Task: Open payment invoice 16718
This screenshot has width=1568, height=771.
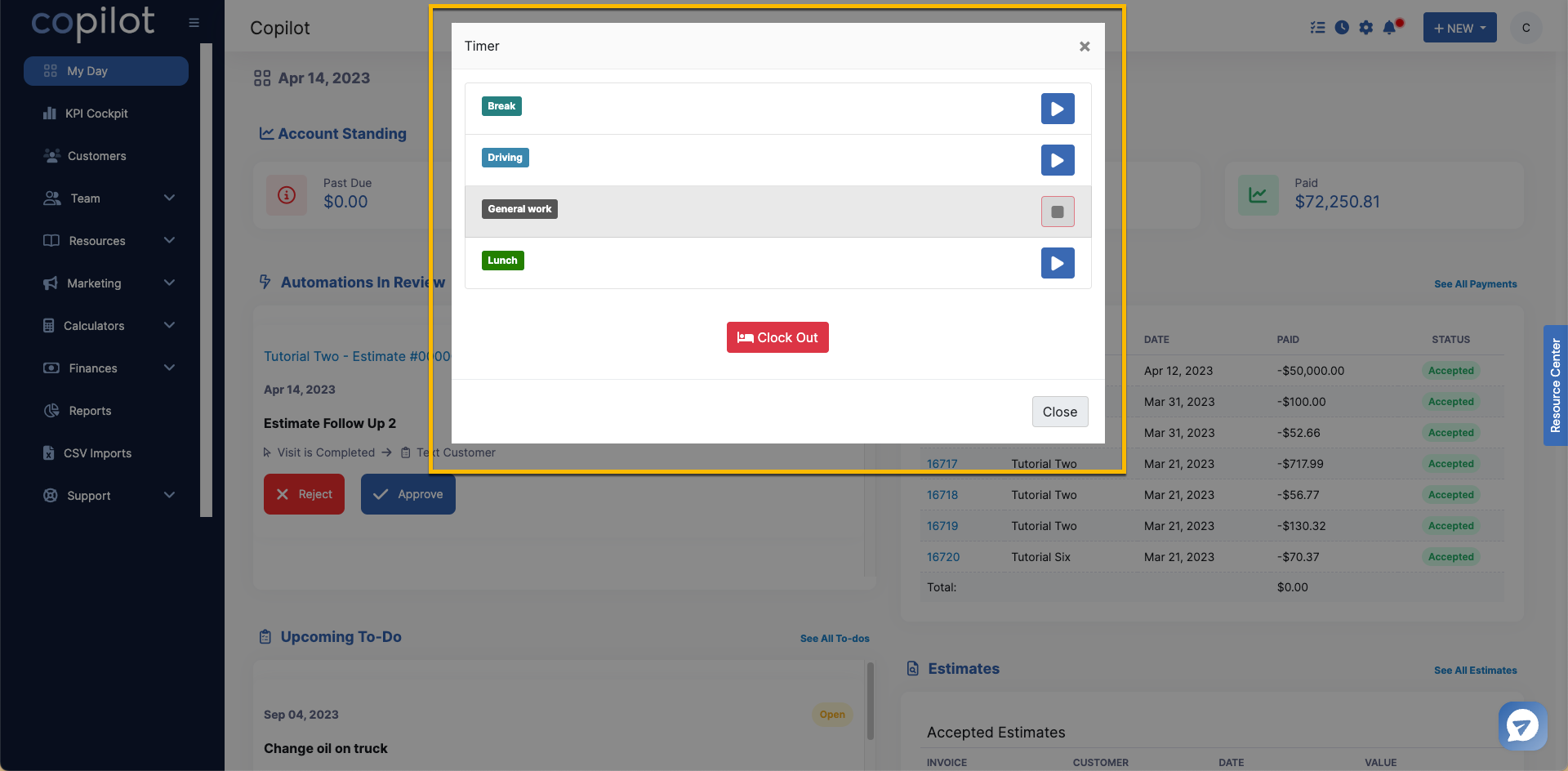Action: click(x=942, y=495)
